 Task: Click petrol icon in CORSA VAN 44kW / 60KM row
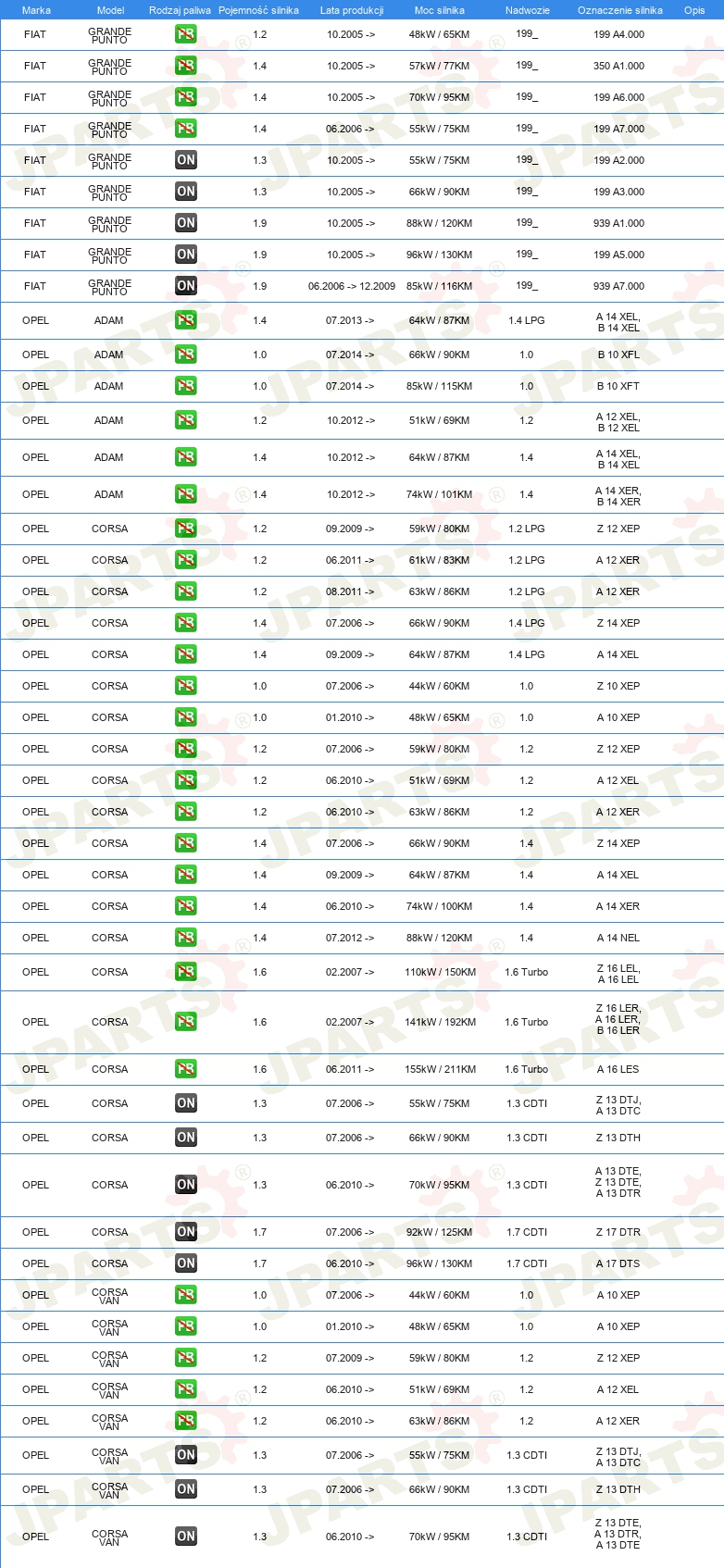pos(186,1295)
